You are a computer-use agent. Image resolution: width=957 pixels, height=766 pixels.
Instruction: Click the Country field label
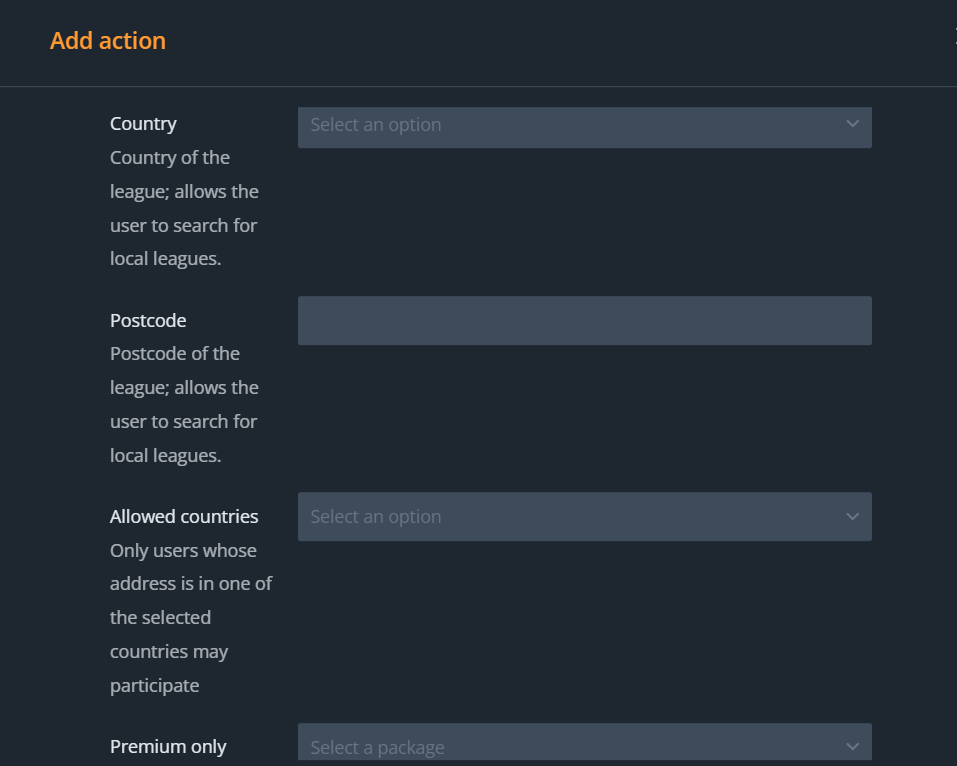coord(143,124)
